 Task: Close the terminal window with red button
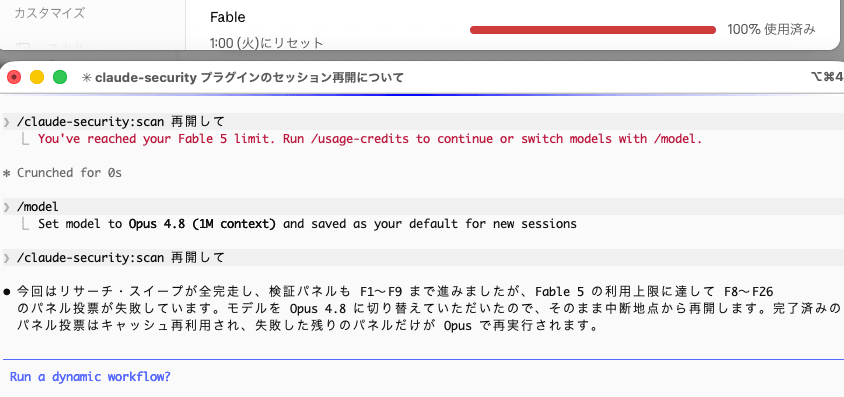pyautogui.click(x=14, y=77)
